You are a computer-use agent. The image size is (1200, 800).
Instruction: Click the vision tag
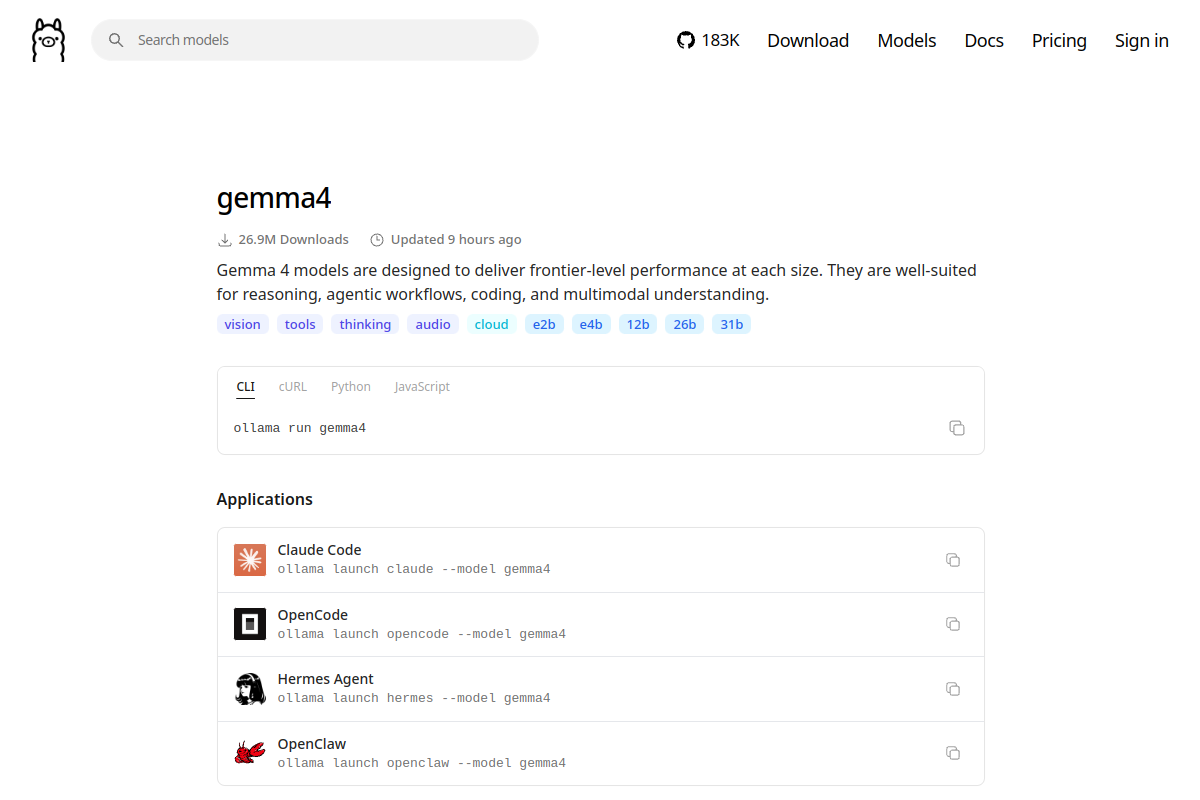point(242,324)
